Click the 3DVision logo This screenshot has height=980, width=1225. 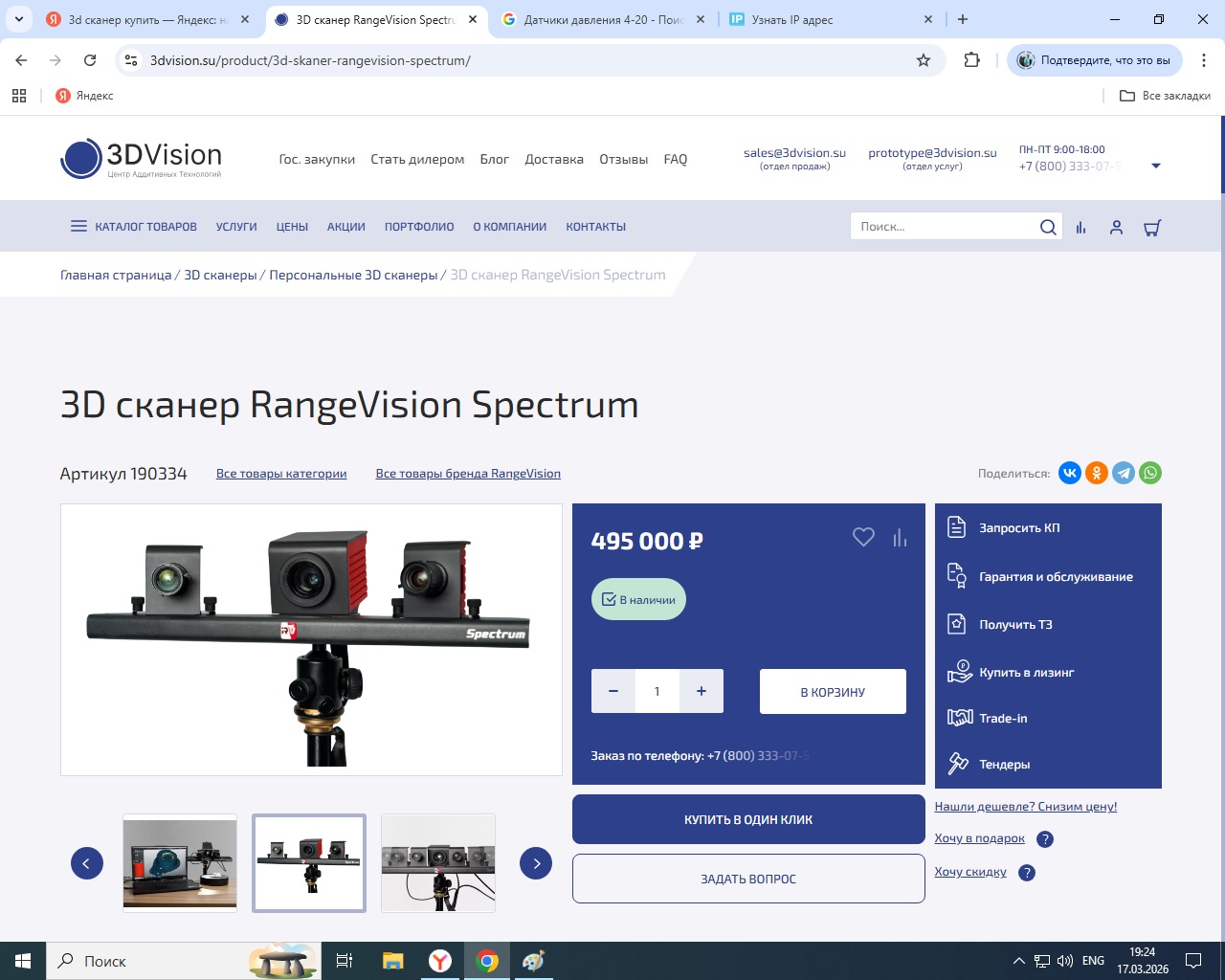(x=142, y=159)
